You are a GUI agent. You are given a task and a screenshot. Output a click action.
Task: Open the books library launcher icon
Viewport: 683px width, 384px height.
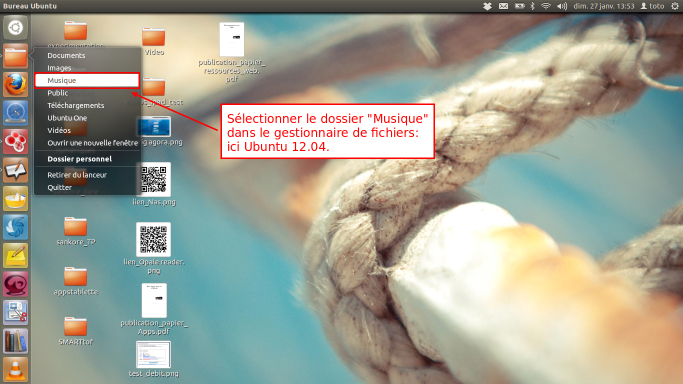pos(15,341)
